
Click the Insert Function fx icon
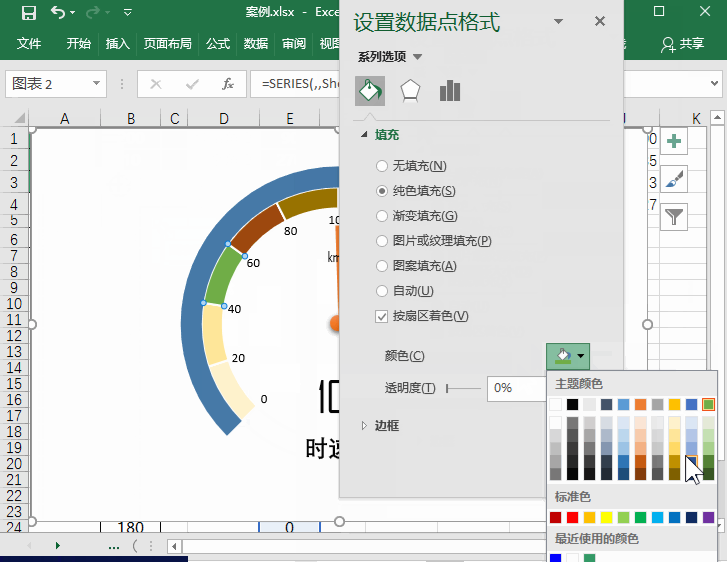tap(227, 84)
